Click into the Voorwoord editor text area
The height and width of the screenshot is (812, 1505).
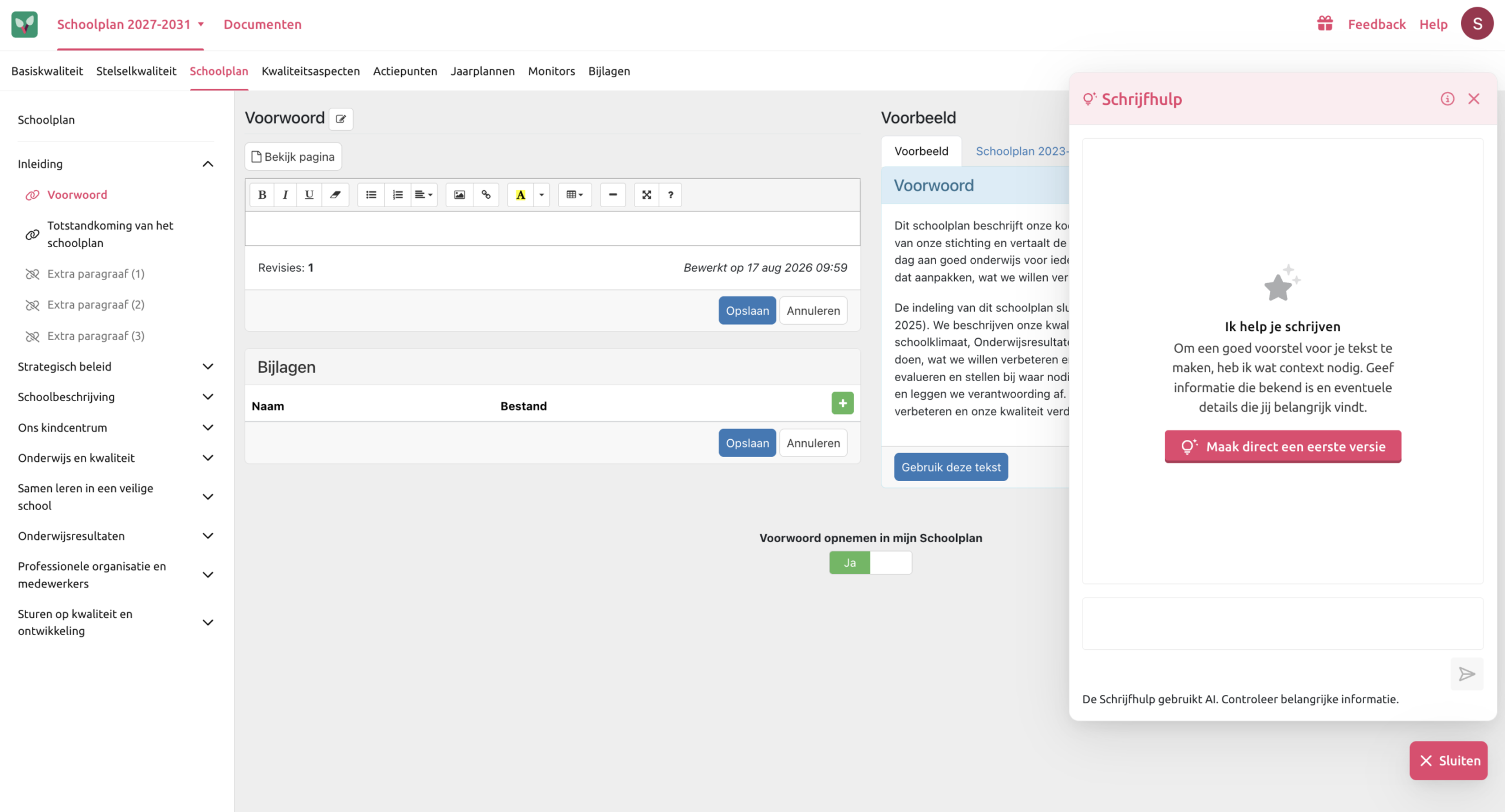552,228
